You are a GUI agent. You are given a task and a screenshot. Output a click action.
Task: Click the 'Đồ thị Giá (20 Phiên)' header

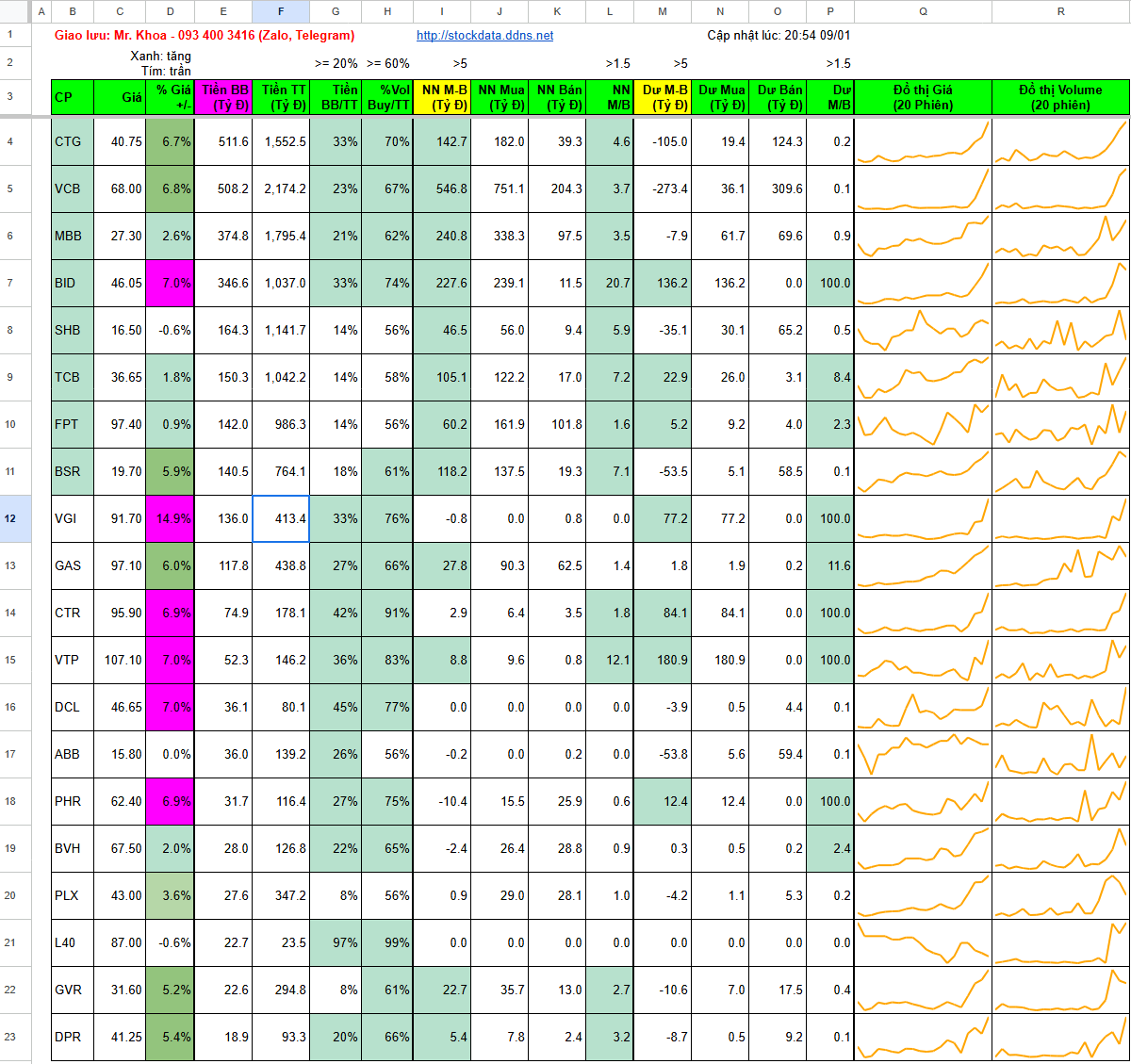923,97
